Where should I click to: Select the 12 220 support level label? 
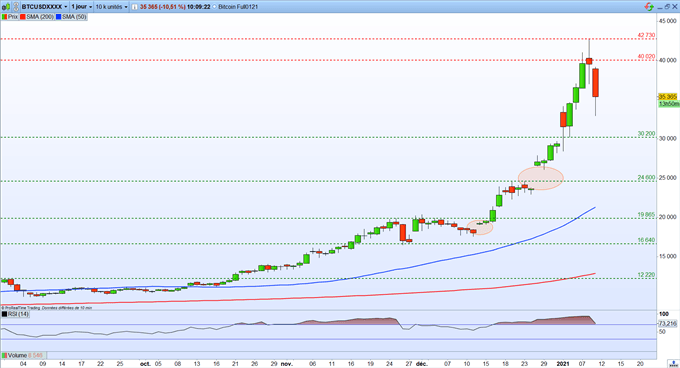click(646, 275)
